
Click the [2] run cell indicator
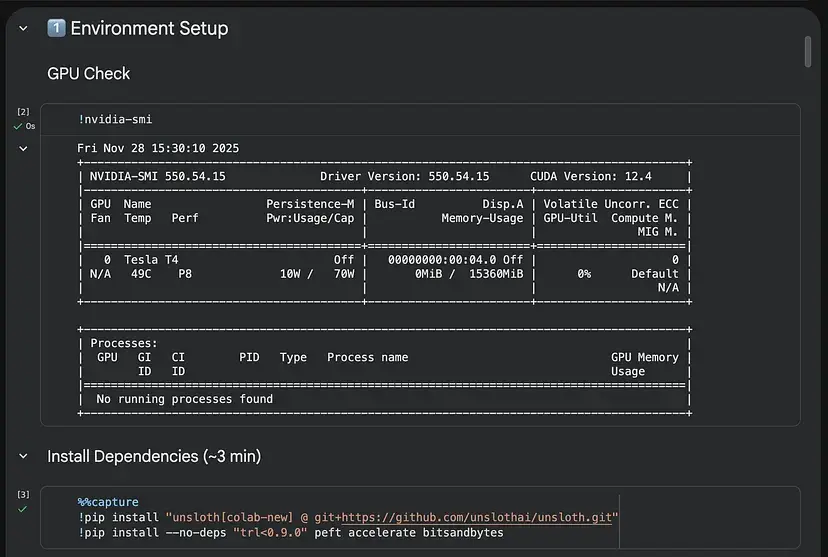pyautogui.click(x=23, y=112)
